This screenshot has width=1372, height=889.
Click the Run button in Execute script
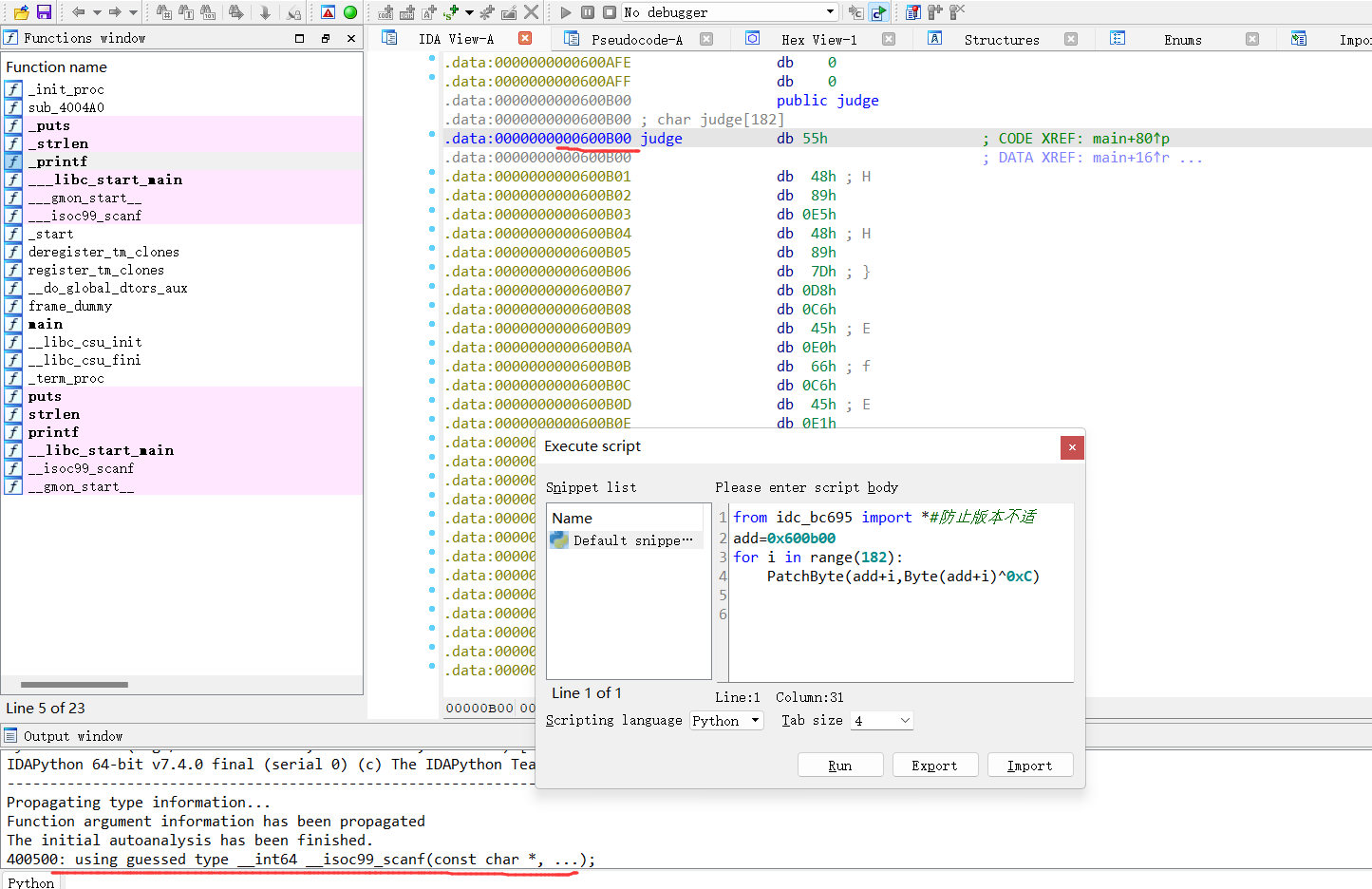840,766
